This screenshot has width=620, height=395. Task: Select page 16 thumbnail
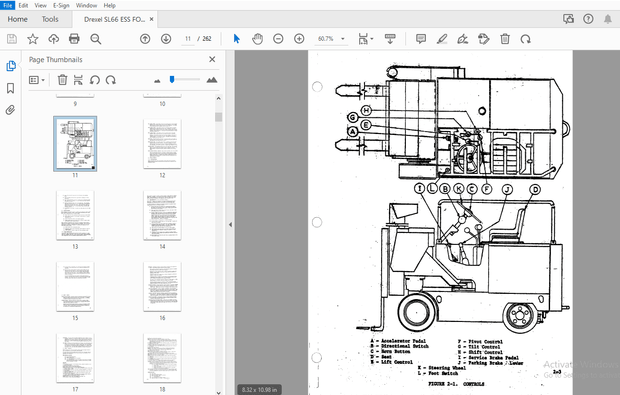(x=162, y=286)
